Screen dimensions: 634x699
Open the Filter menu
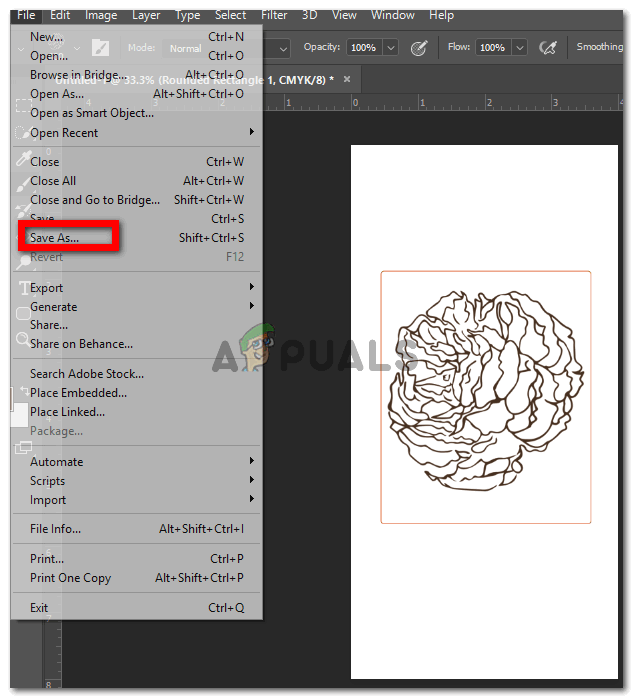(274, 15)
